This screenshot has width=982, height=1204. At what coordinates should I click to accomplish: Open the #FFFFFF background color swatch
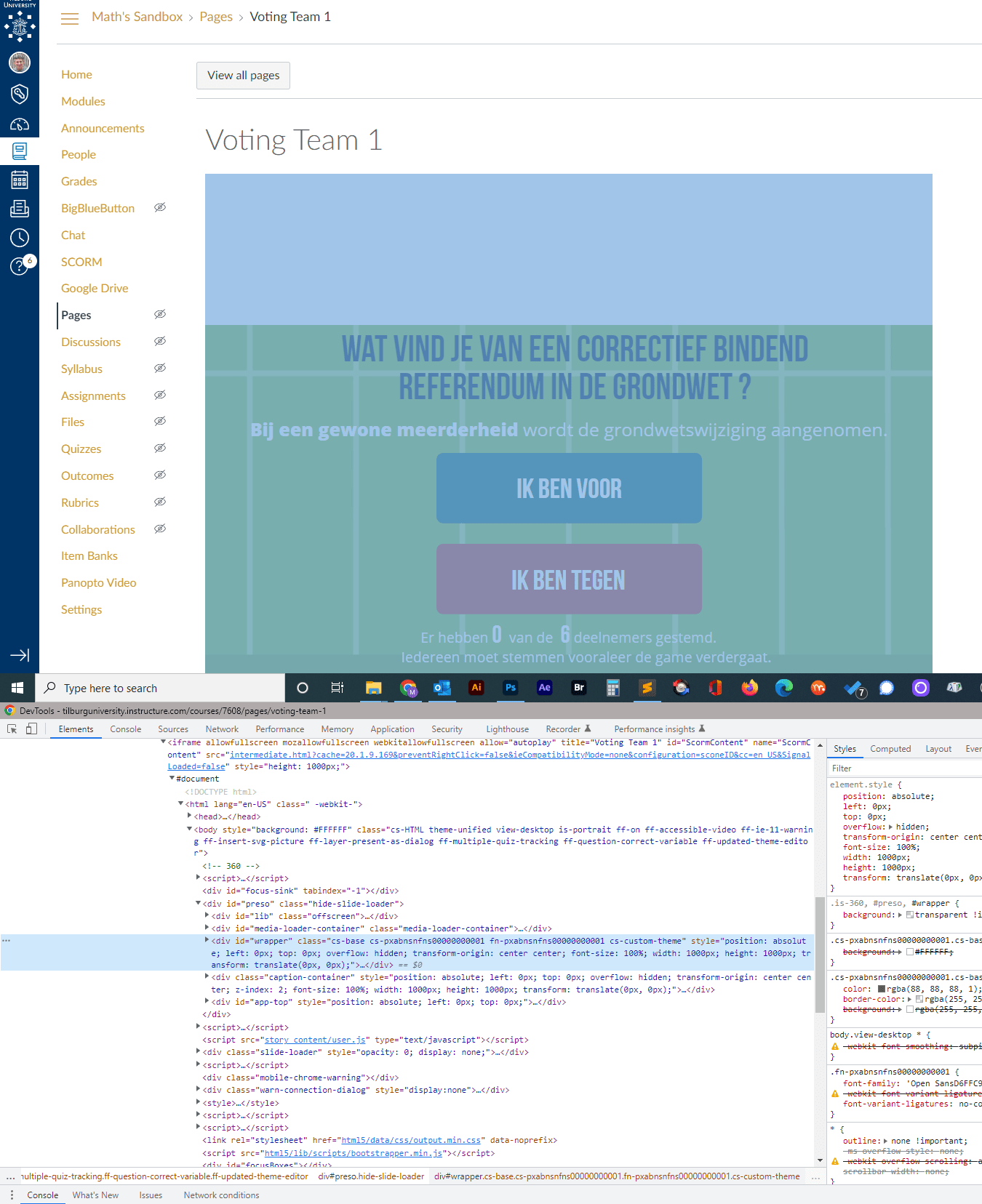pyautogui.click(x=910, y=952)
